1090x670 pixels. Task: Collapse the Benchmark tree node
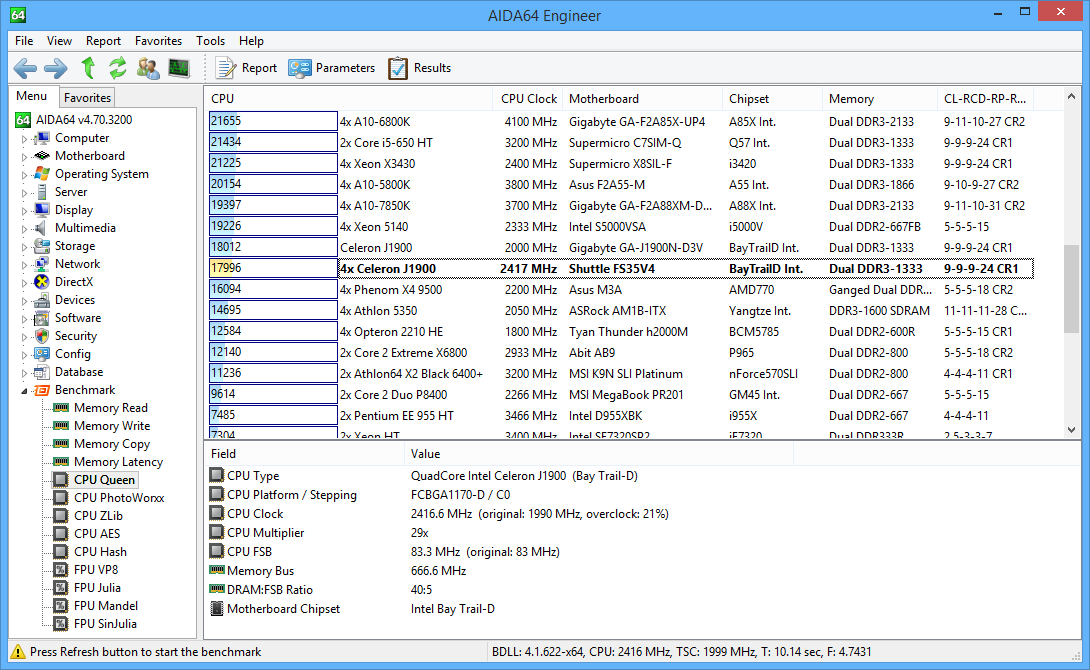(x=24, y=391)
